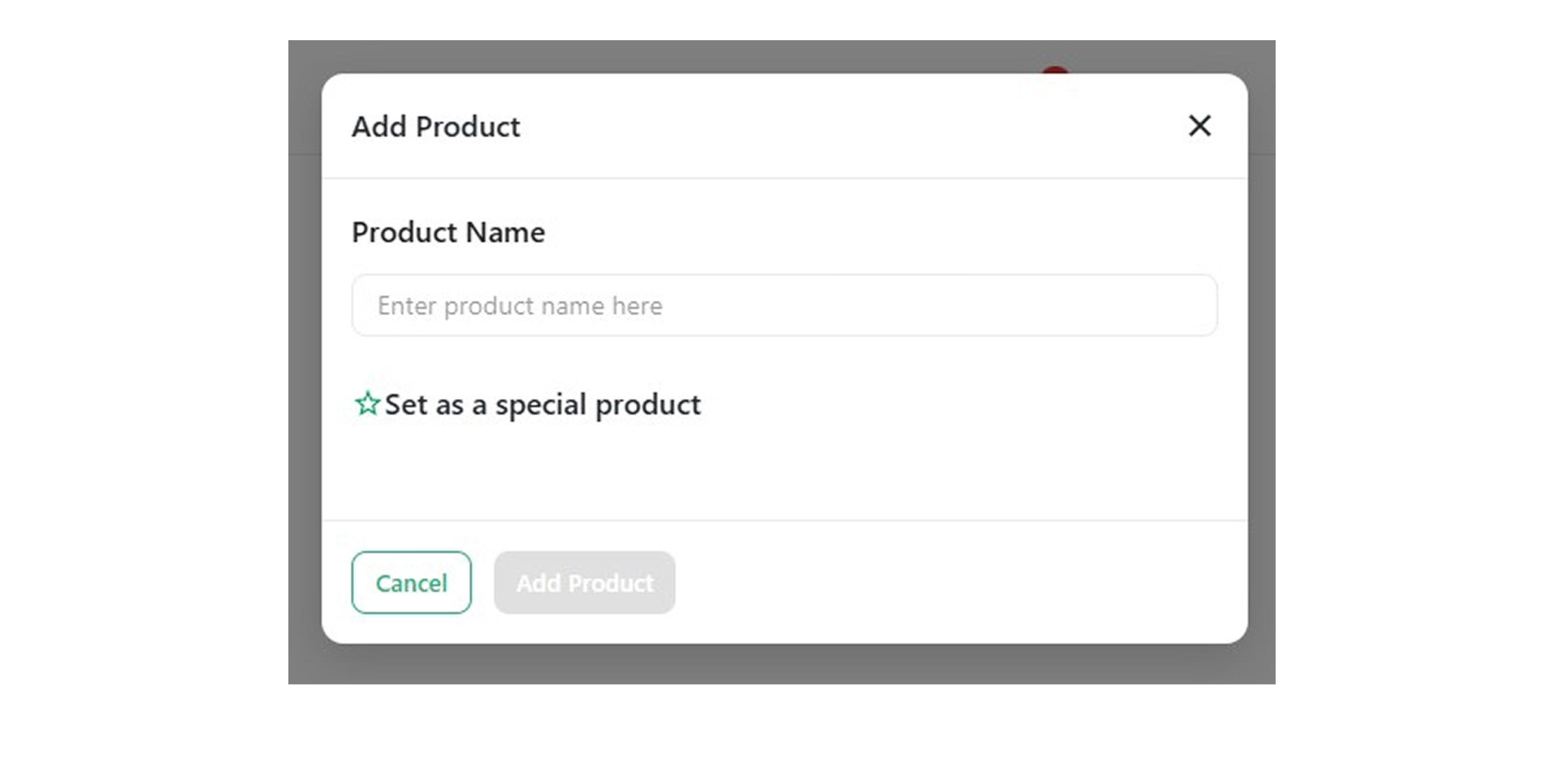
Task: Toggle the special product star icon
Action: point(367,403)
